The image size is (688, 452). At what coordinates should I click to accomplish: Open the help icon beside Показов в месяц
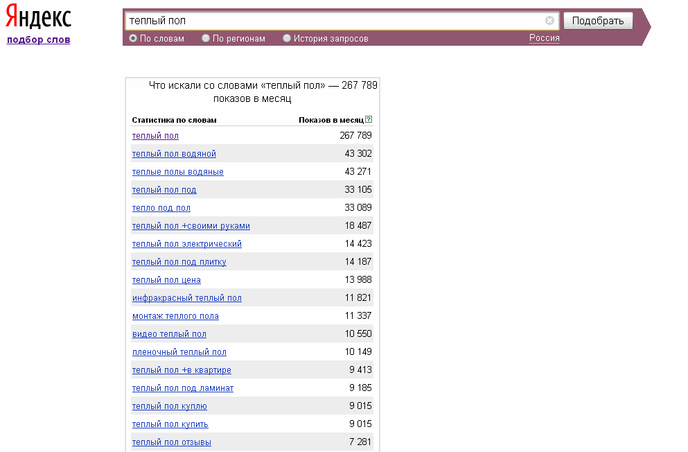(369, 119)
